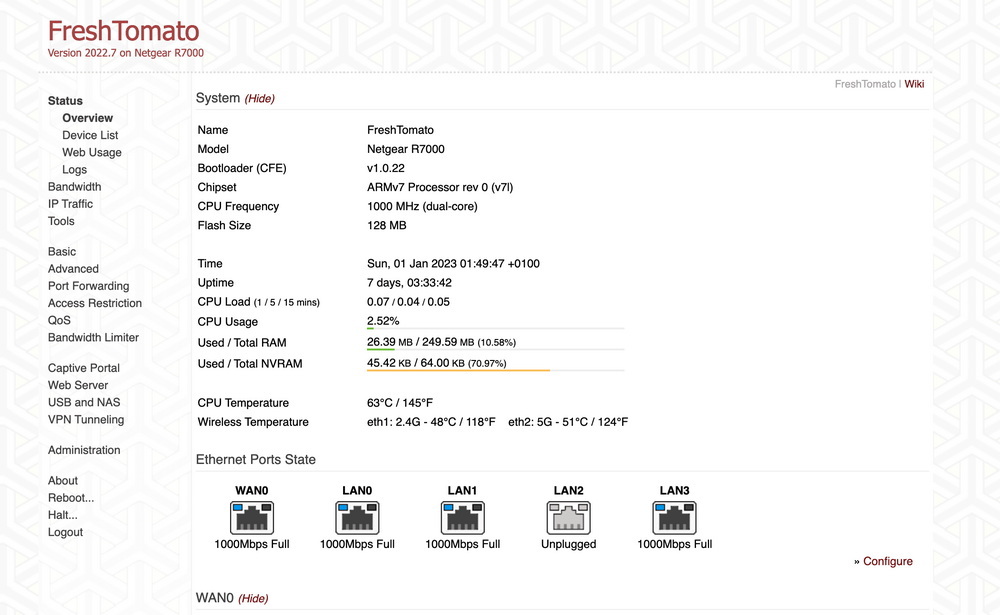Click the LAN1 ethernet port icon
This screenshot has height=615, width=1000.
click(462, 517)
